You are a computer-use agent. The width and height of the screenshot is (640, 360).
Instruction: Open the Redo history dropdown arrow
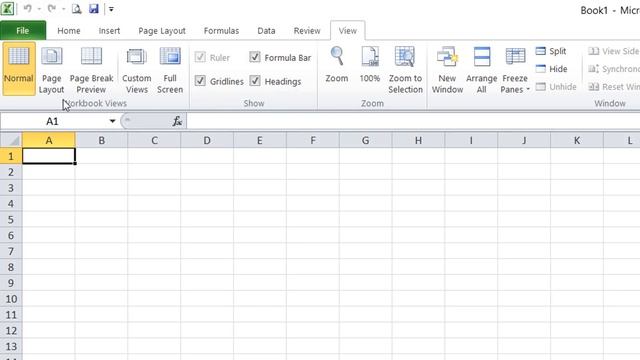[63, 9]
